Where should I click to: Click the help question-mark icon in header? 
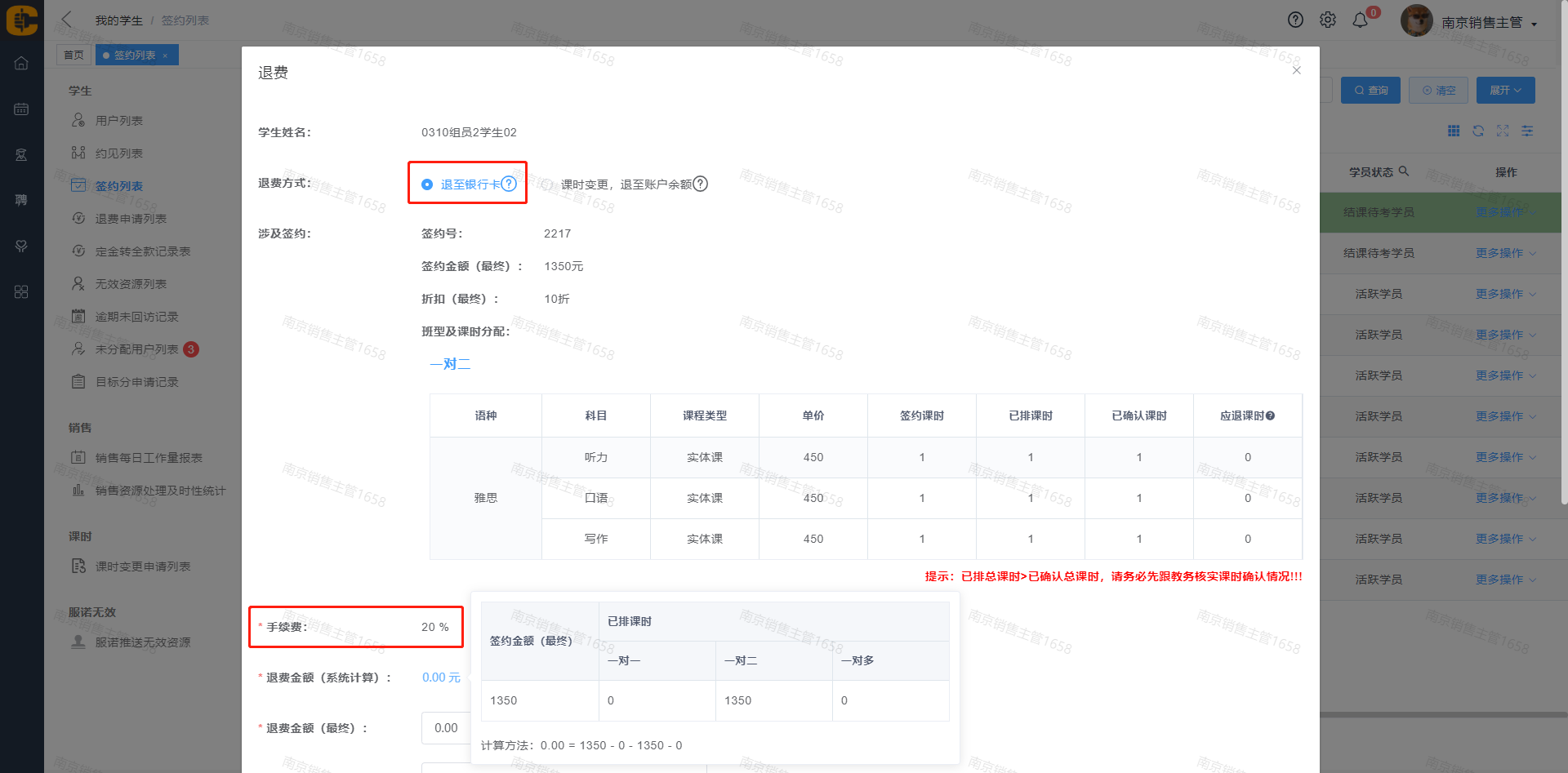pos(1295,20)
